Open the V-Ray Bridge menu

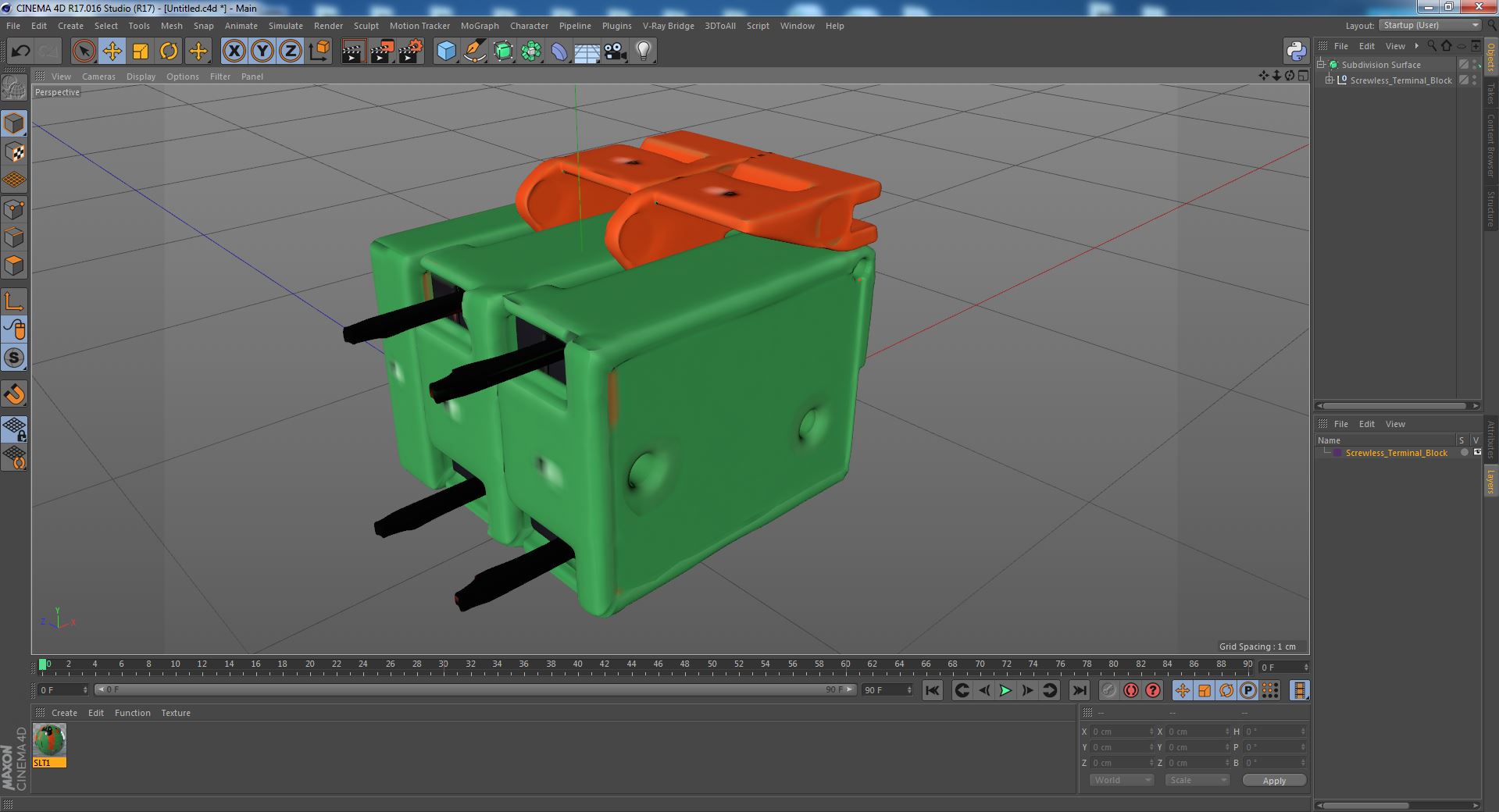coord(668,26)
